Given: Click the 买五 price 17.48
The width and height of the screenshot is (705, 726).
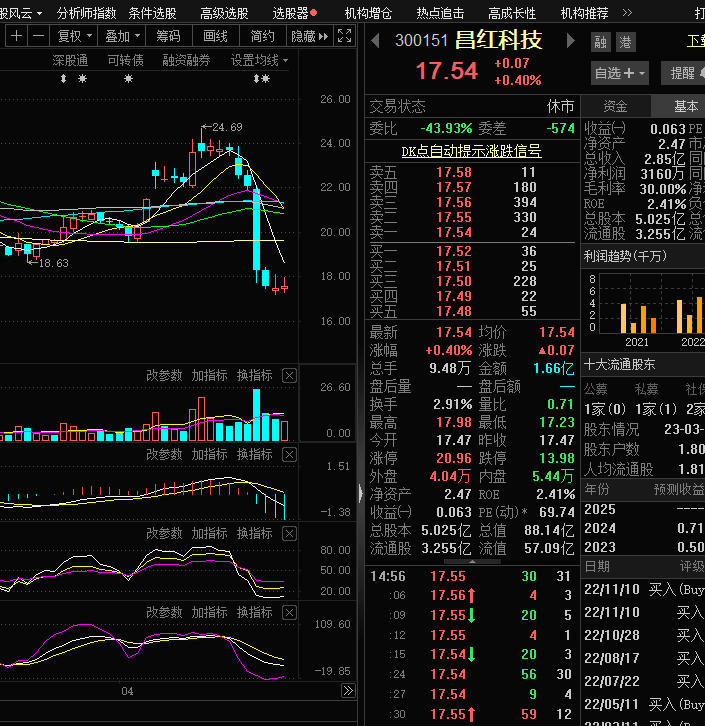Looking at the screenshot, I should pyautogui.click(x=454, y=311).
